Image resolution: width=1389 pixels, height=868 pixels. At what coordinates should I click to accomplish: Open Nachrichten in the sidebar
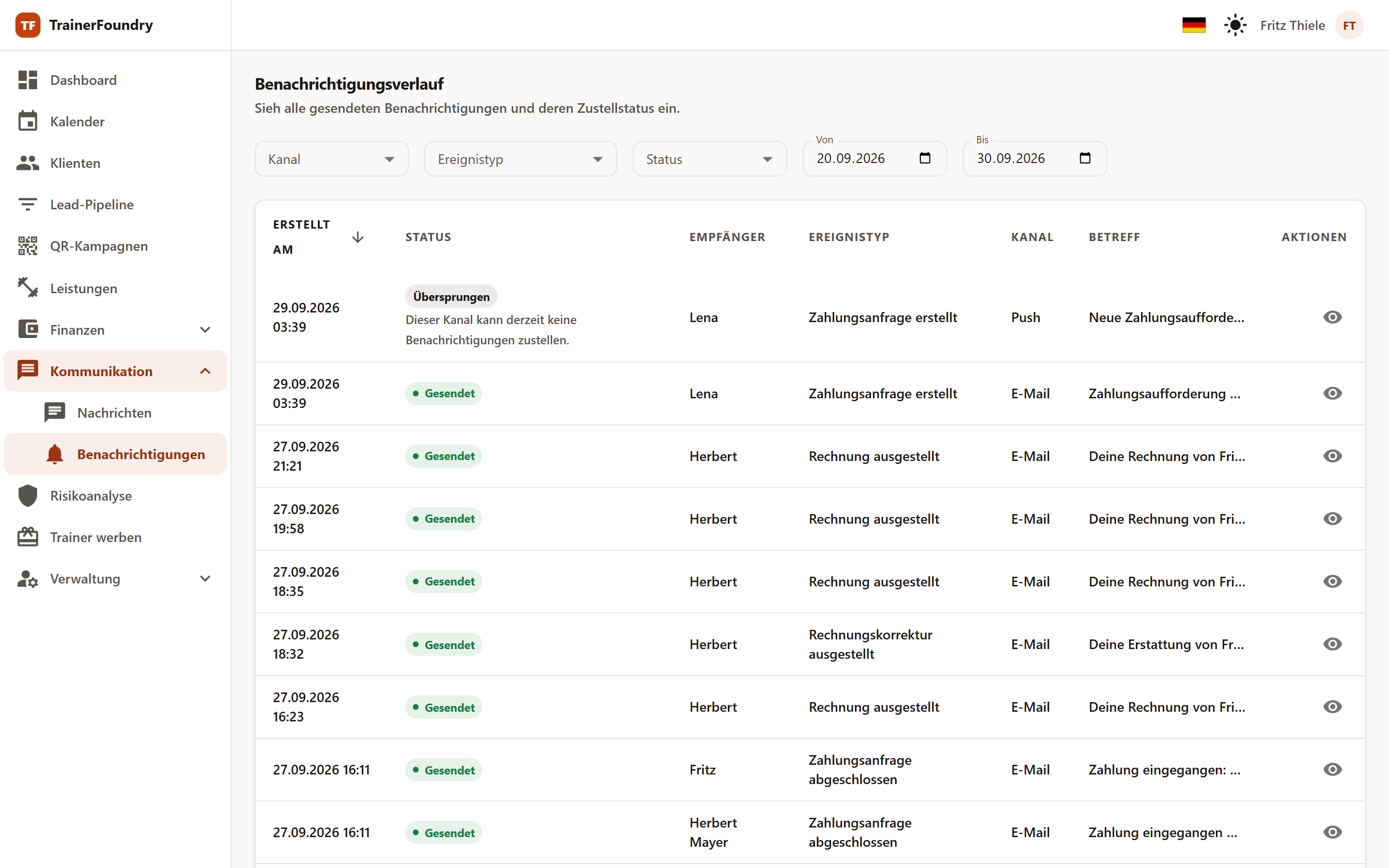click(115, 412)
